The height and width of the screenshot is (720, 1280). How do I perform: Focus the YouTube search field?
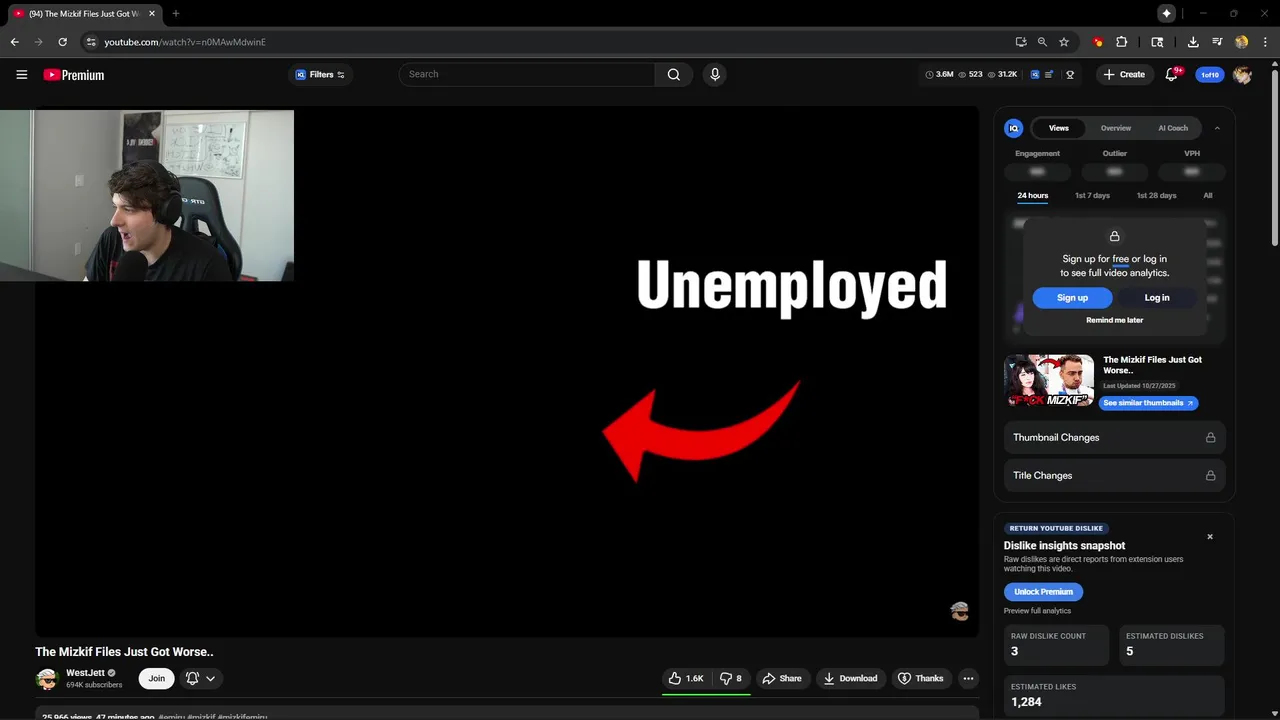(527, 74)
